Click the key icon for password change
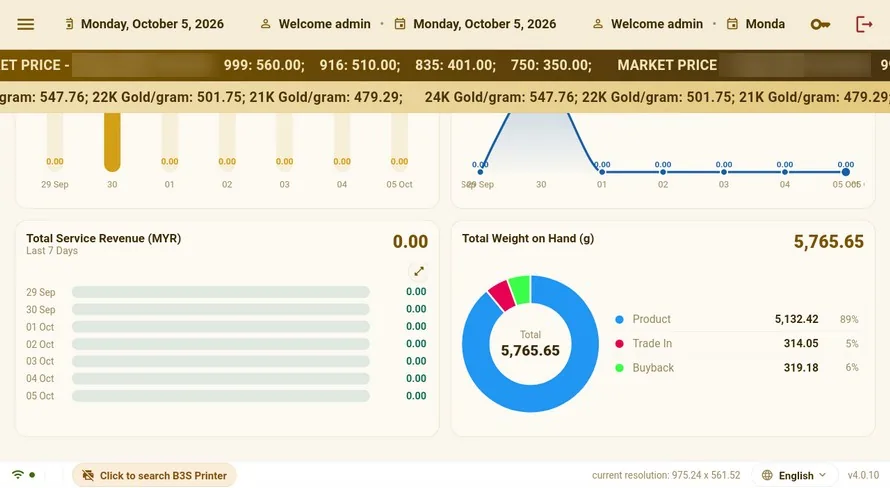Screen dimensions: 890x488 (820, 24)
